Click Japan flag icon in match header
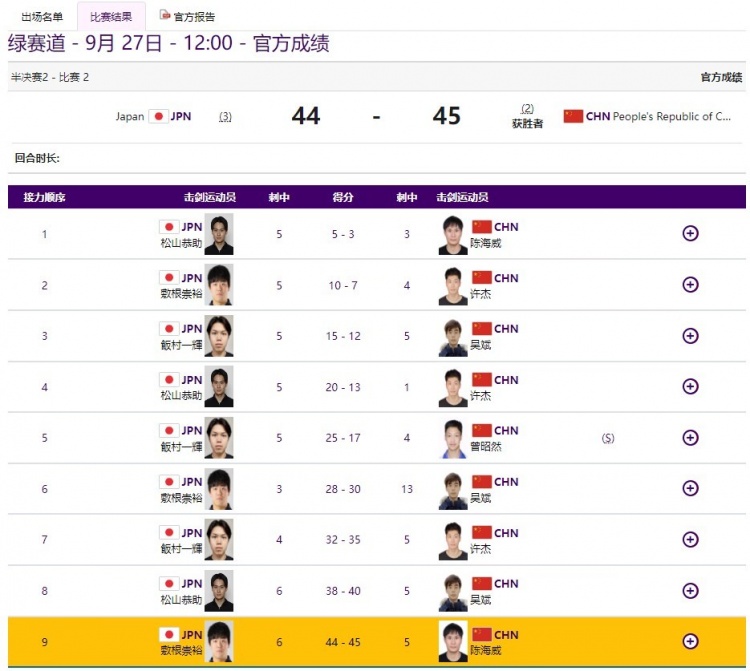Viewport: 750px width, 671px height. pos(158,116)
